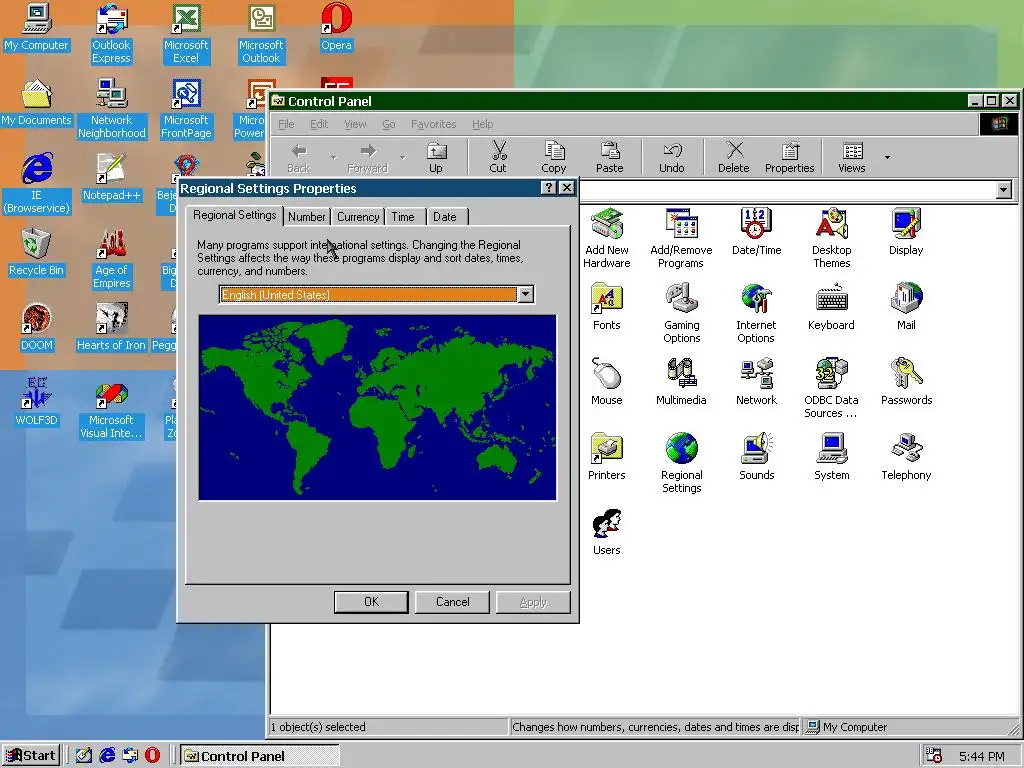Open the Passwords icon
The image size is (1024, 768).
coord(906,381)
